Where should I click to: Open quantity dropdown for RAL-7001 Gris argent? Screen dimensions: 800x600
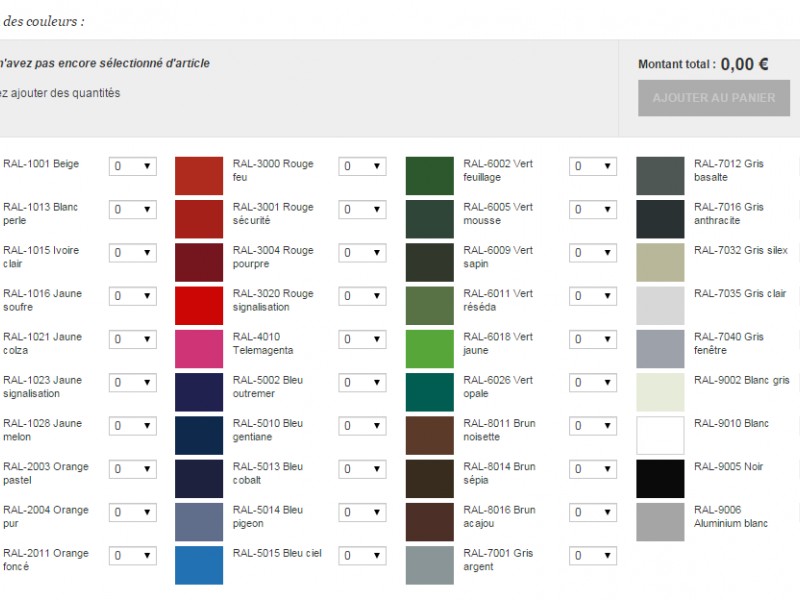593,556
